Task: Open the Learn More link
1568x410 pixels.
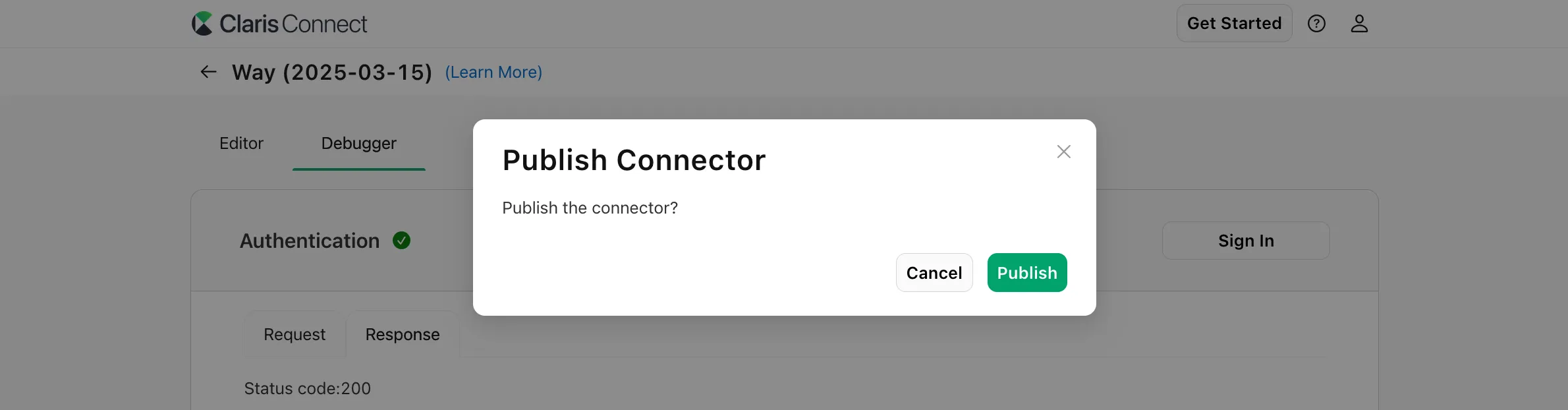Action: [493, 72]
